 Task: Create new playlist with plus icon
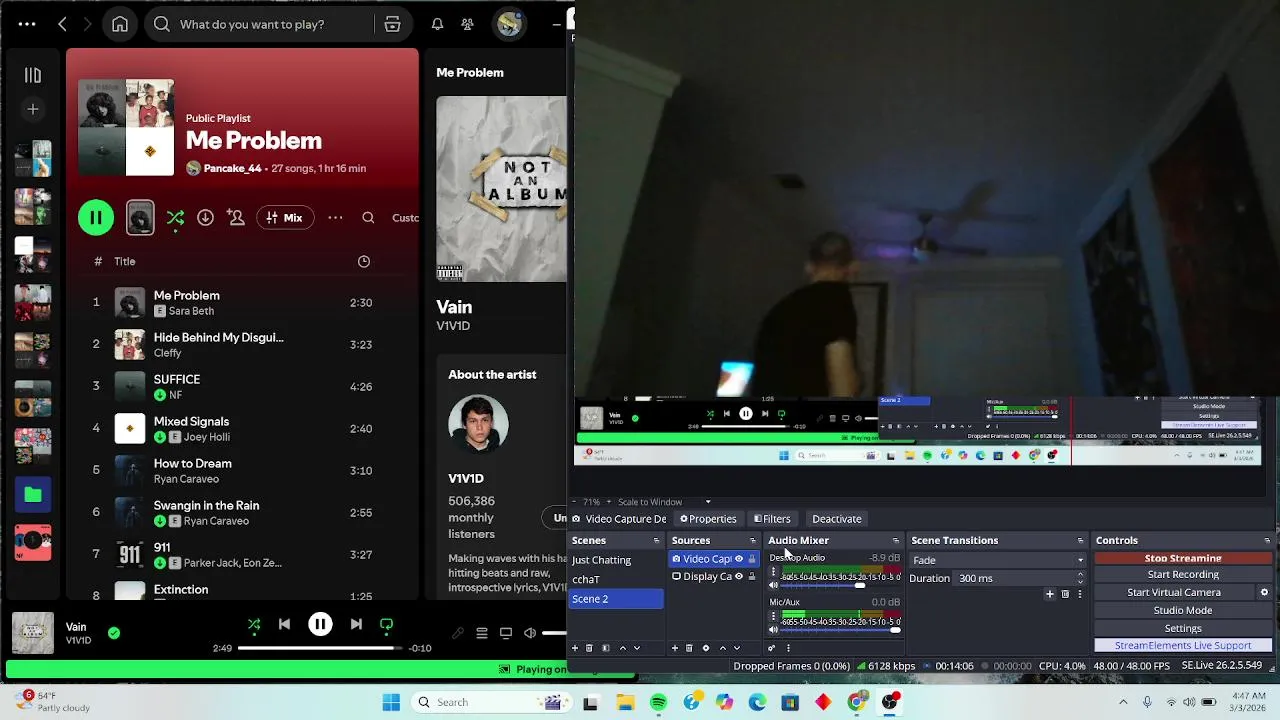(x=33, y=109)
